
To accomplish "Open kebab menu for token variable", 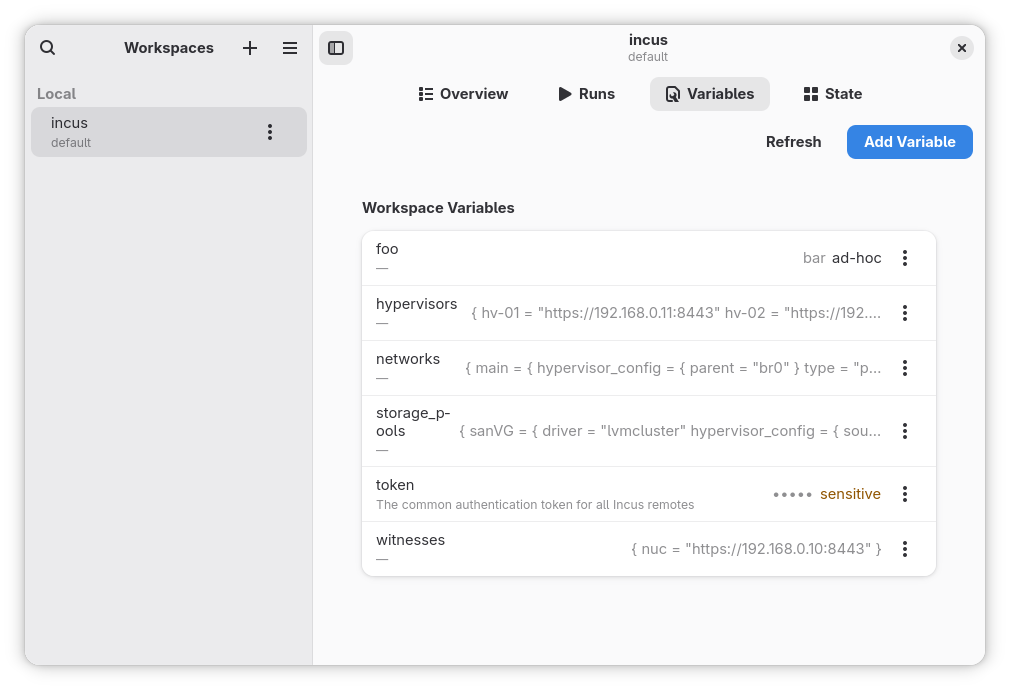I will (905, 494).
